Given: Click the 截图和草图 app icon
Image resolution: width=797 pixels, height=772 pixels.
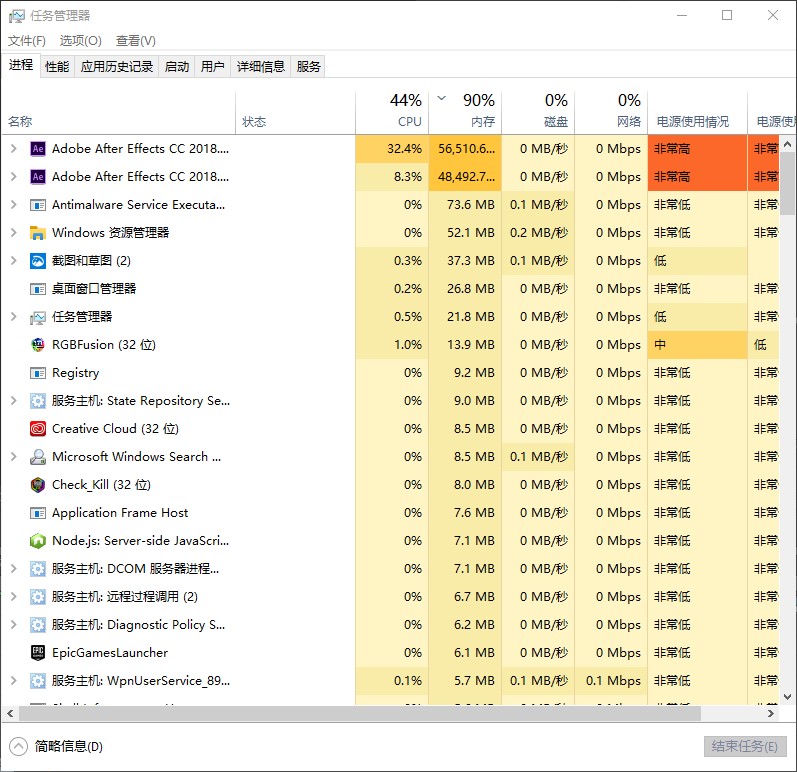Looking at the screenshot, I should [x=38, y=261].
